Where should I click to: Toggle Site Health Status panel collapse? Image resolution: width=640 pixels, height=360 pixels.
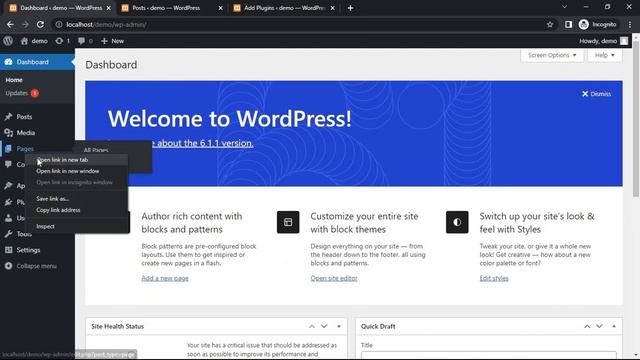tap(339, 326)
